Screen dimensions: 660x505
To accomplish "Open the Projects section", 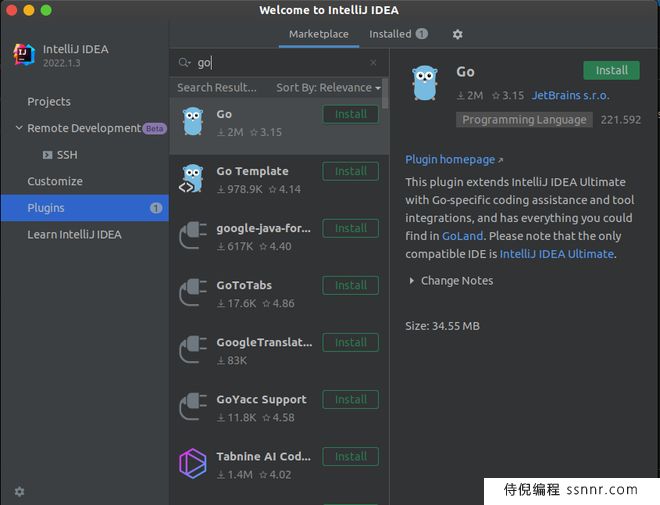I will tap(49, 101).
